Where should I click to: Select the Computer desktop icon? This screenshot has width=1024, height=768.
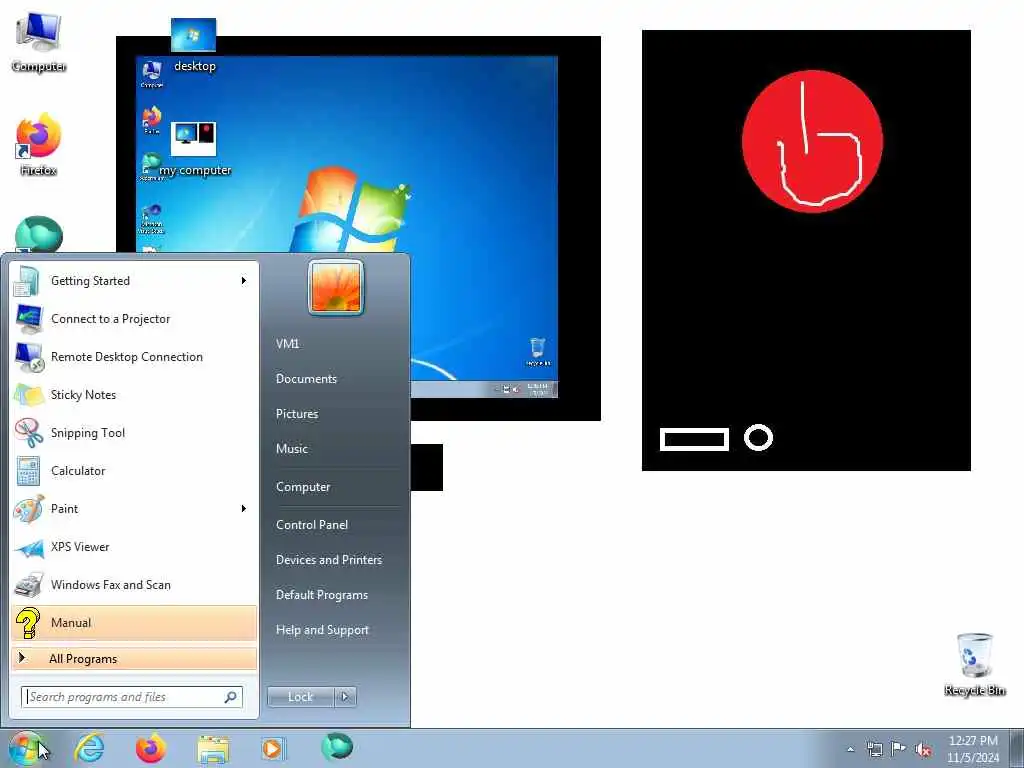[39, 42]
